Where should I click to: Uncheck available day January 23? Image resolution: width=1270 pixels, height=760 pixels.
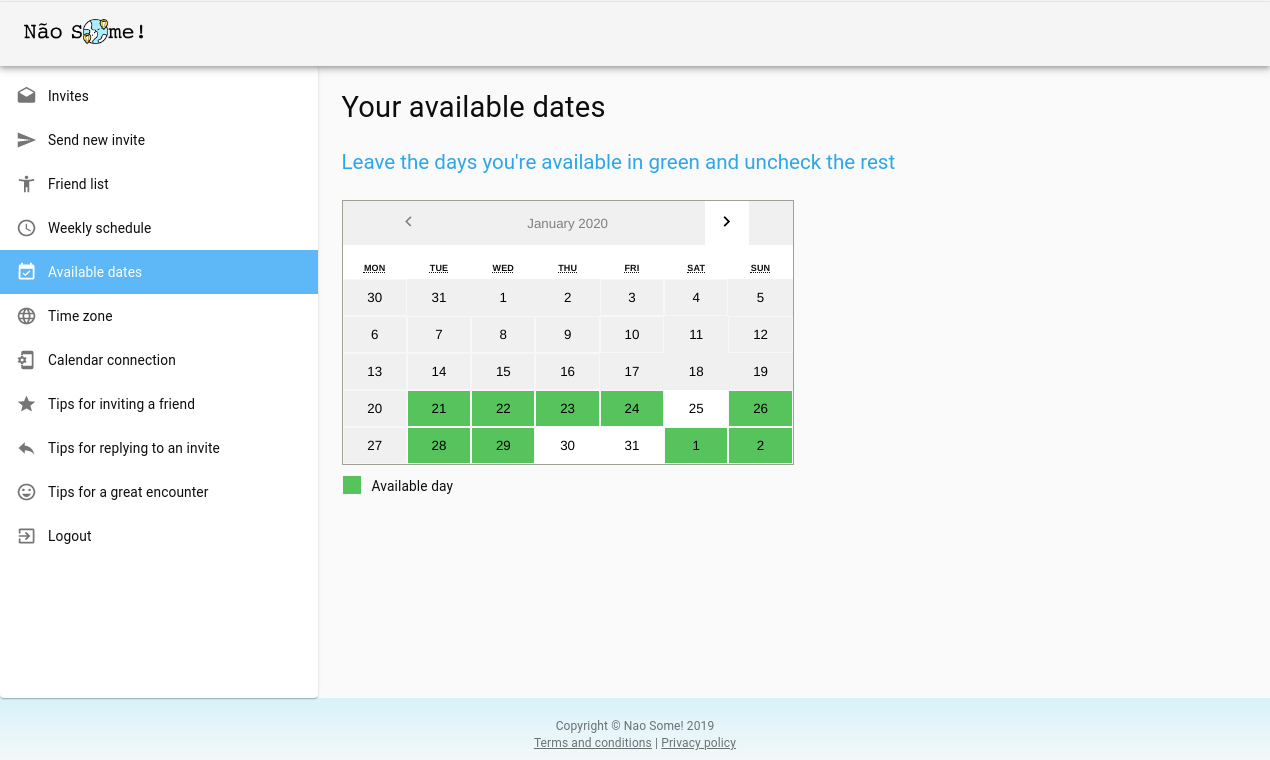pyautogui.click(x=567, y=408)
